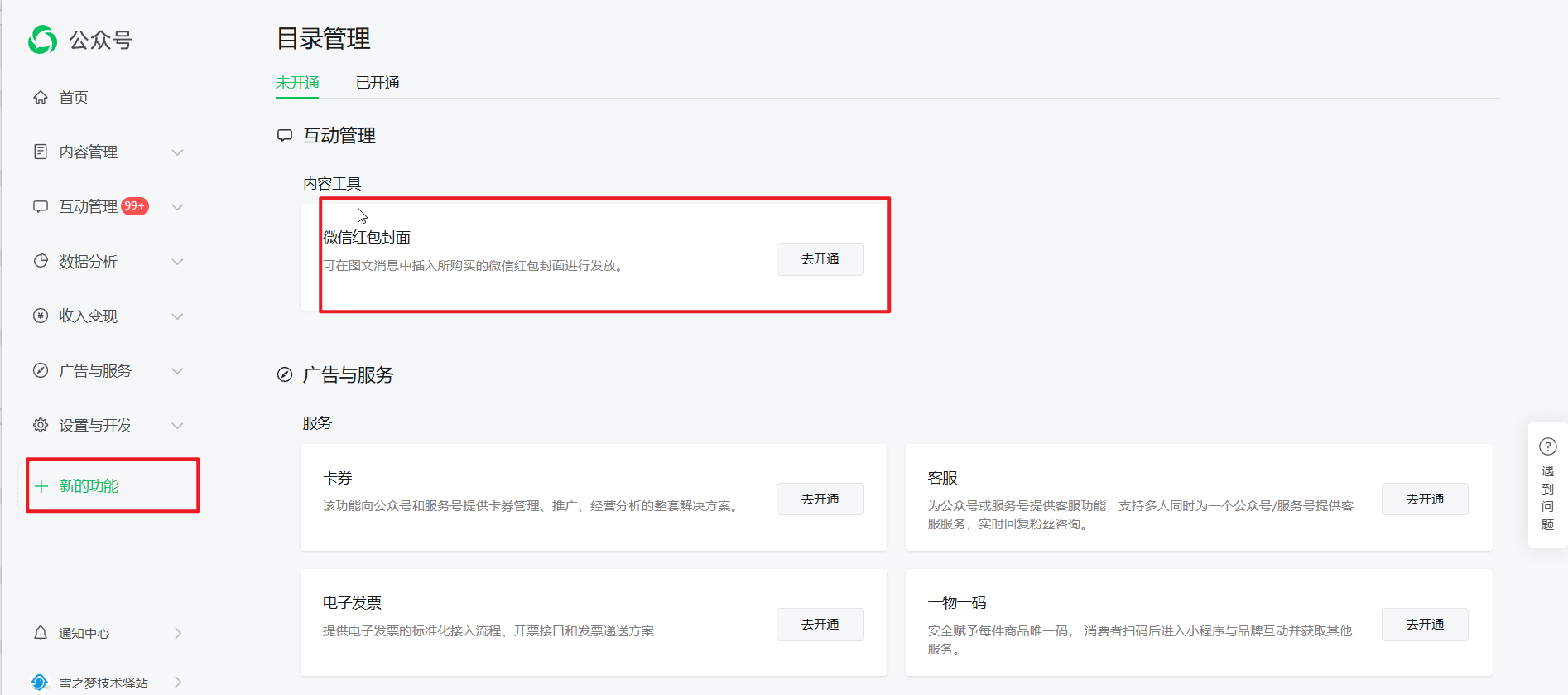Click the 数据分析 pie chart icon
Viewport: 1568px width, 695px height.
(x=41, y=261)
